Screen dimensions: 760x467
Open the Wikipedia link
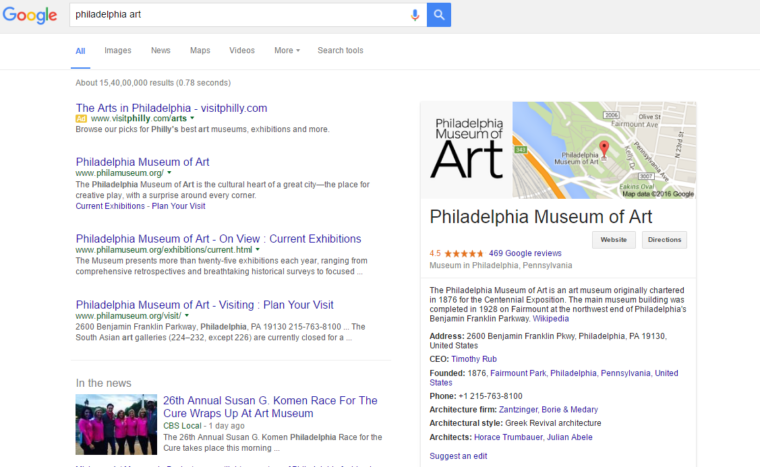point(551,319)
